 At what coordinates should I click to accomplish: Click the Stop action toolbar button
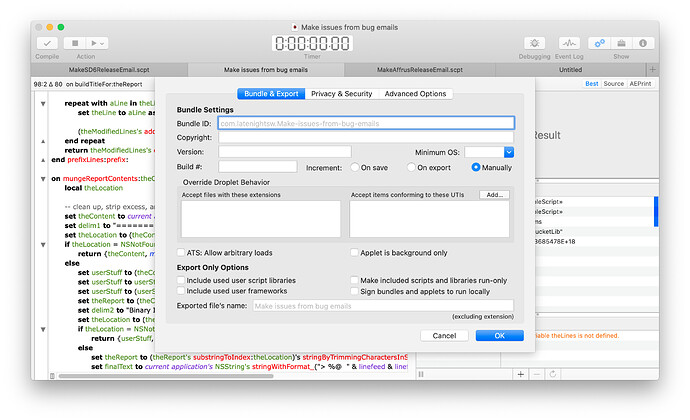pyautogui.click(x=75, y=43)
